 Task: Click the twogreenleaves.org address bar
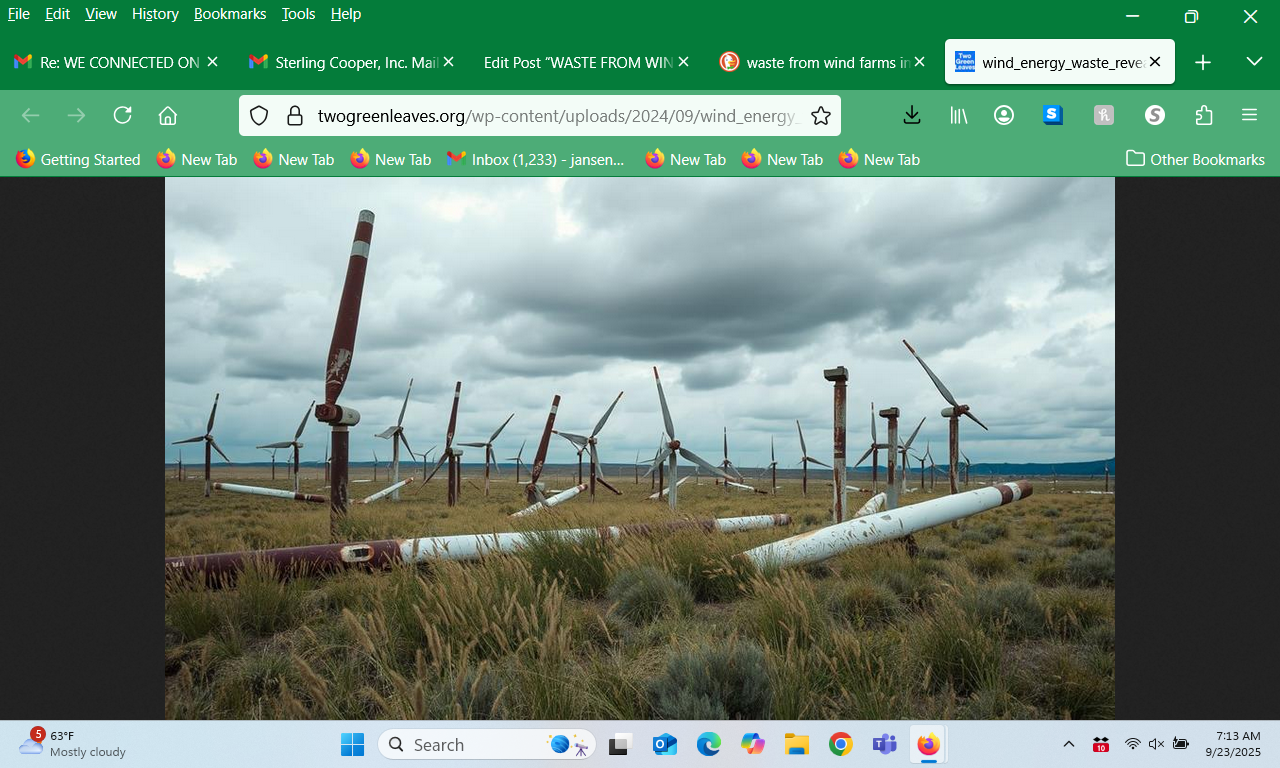click(x=555, y=116)
